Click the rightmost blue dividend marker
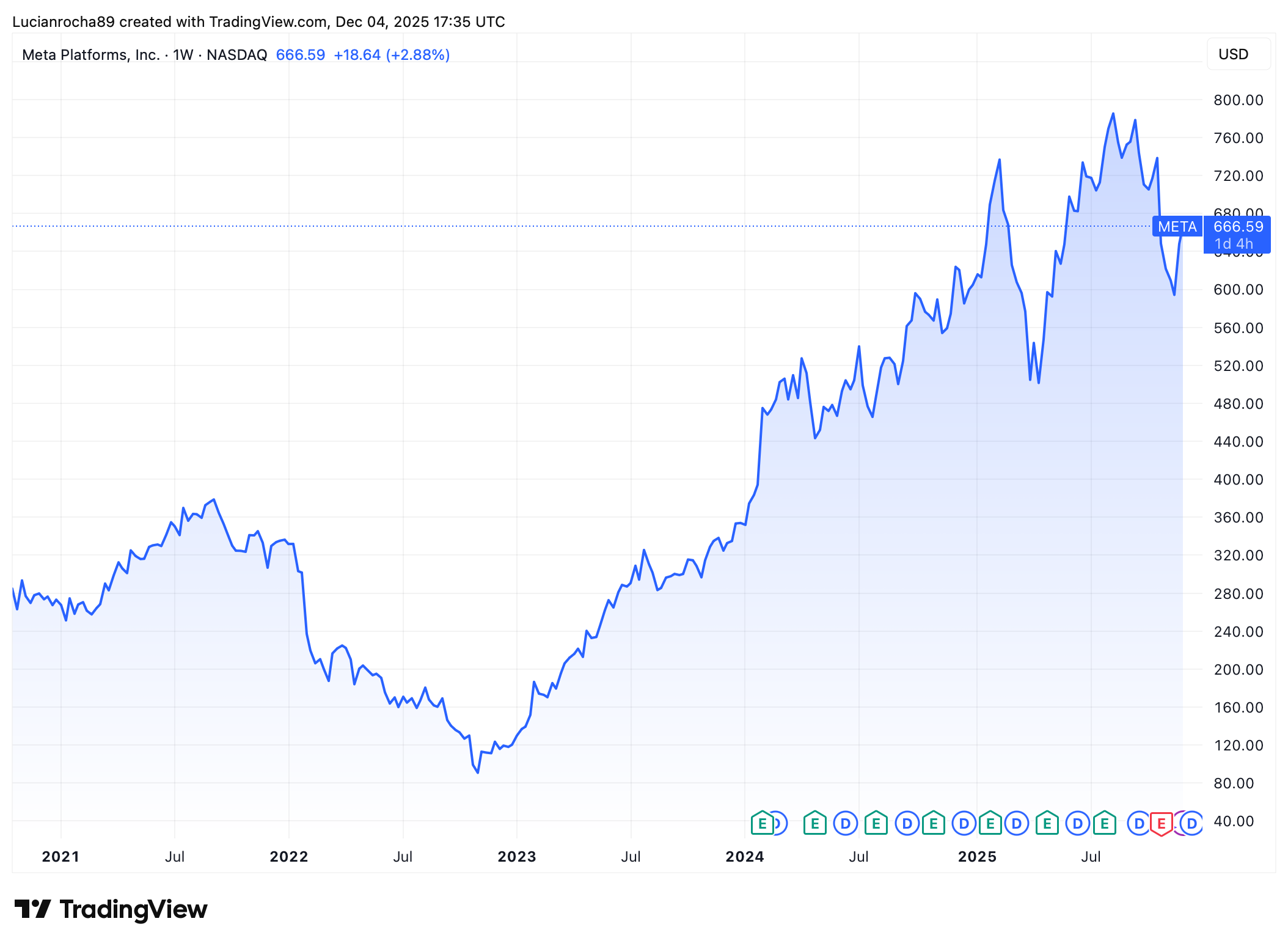The width and height of the screenshot is (1288, 946). 1191,823
